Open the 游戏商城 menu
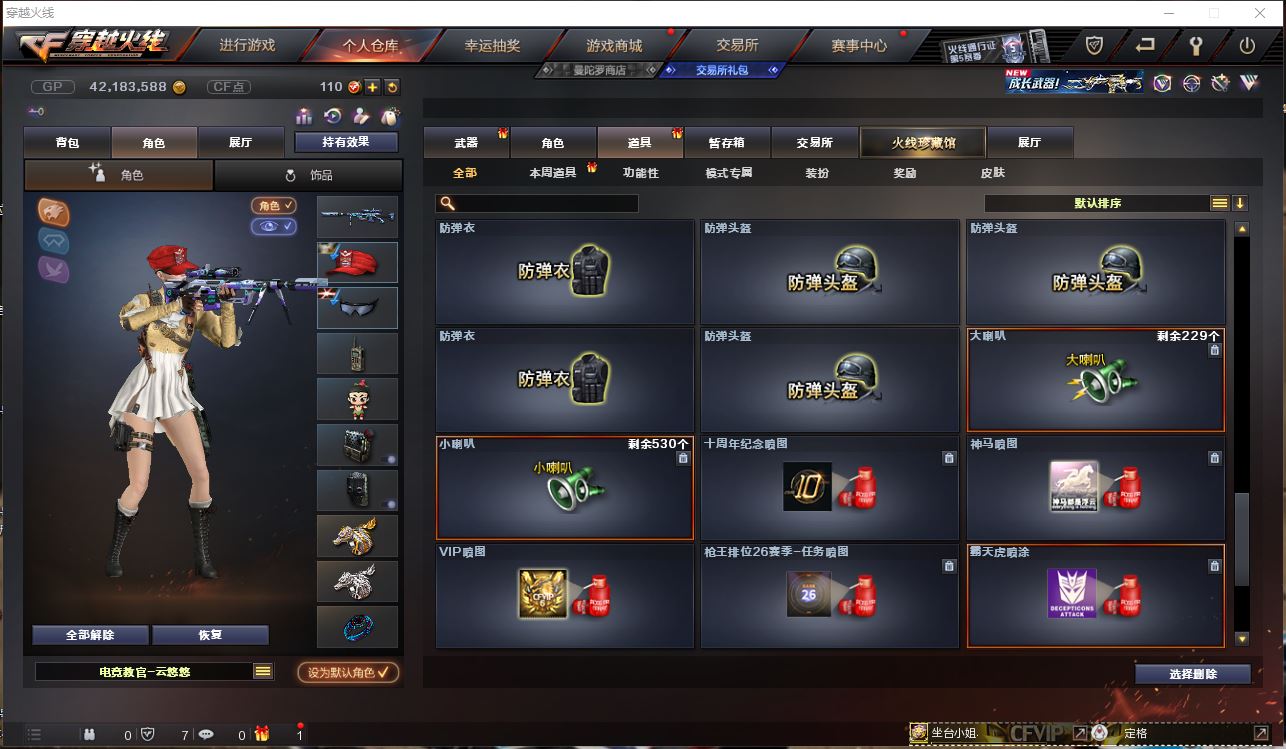 (x=614, y=45)
